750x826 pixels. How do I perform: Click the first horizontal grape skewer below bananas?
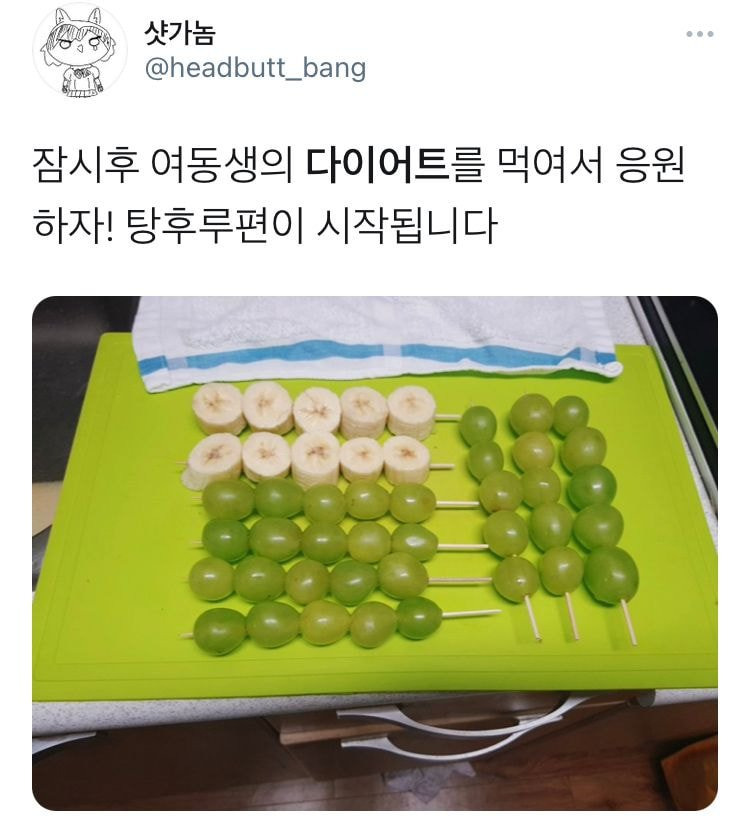tap(337, 500)
